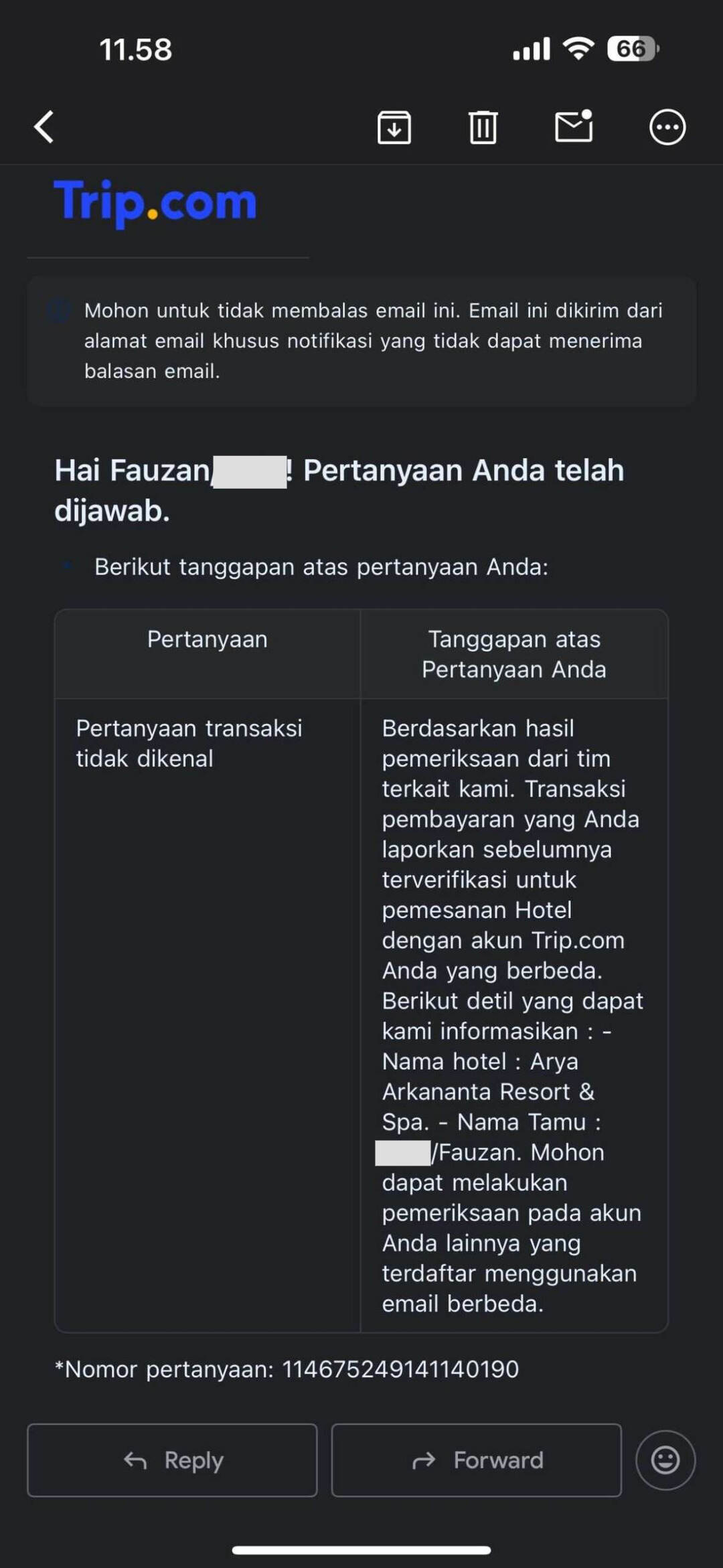This screenshot has width=723, height=1568.
Task: Tap the cellular signal bars icon
Action: click(532, 49)
